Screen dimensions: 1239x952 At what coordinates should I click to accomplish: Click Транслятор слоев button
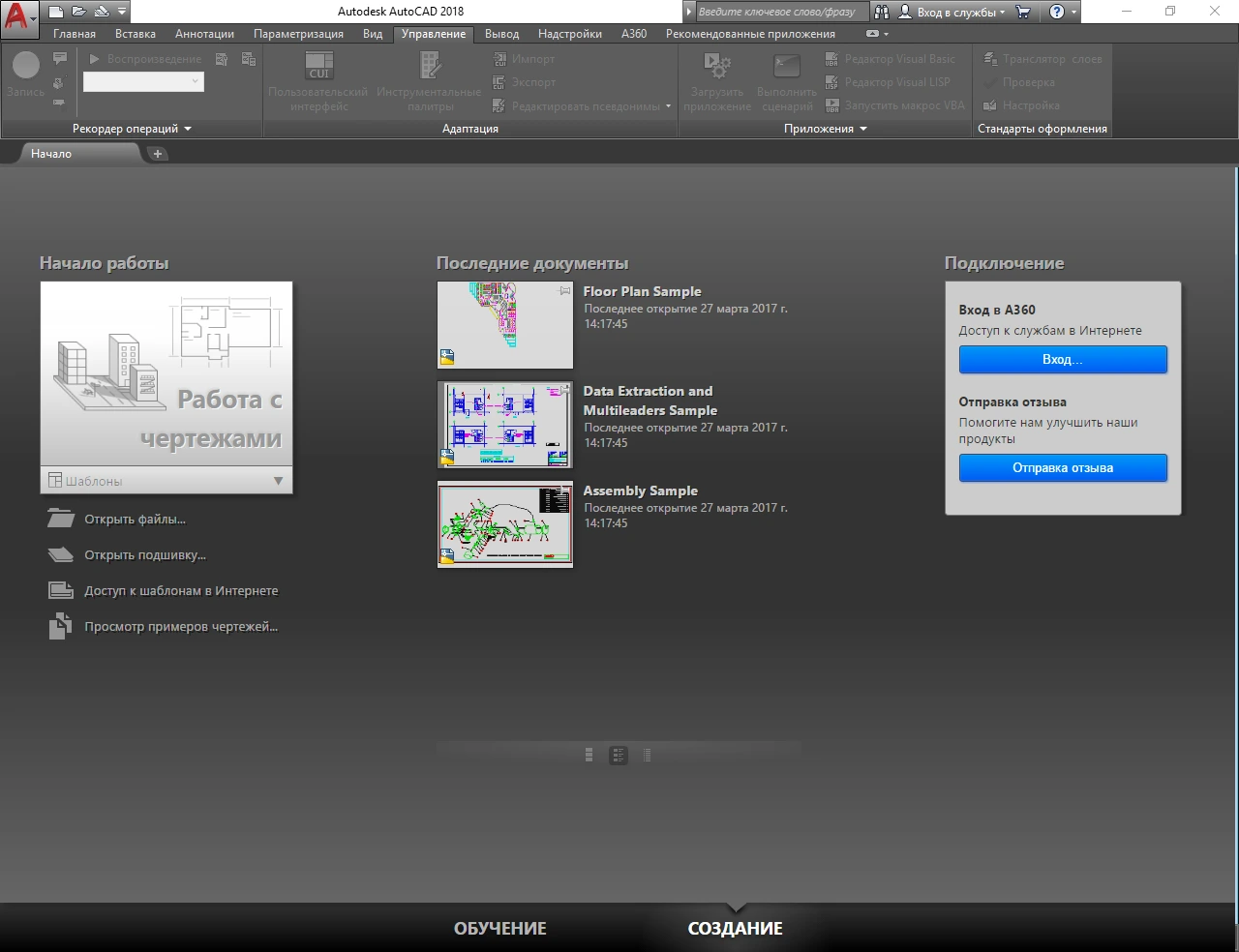[1043, 59]
